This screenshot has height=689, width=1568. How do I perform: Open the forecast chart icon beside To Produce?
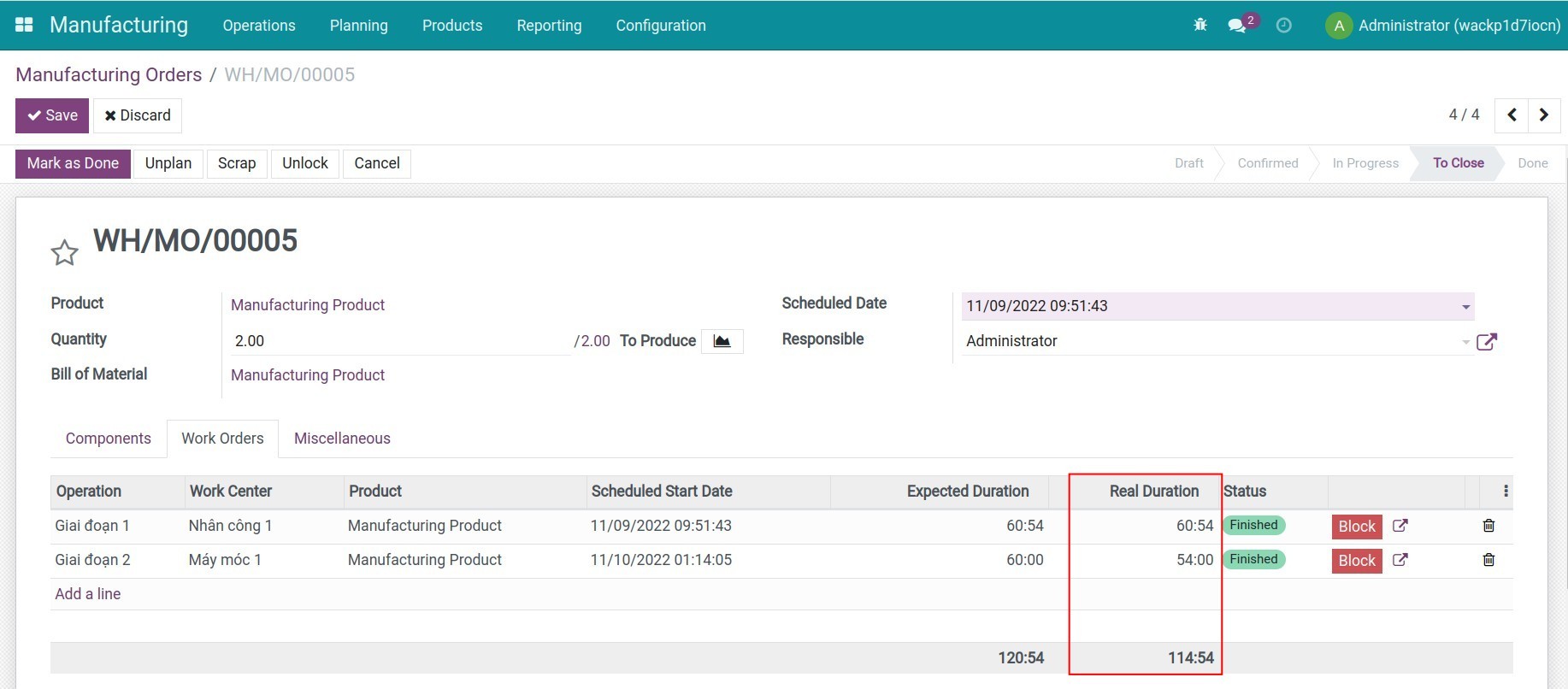click(x=722, y=341)
